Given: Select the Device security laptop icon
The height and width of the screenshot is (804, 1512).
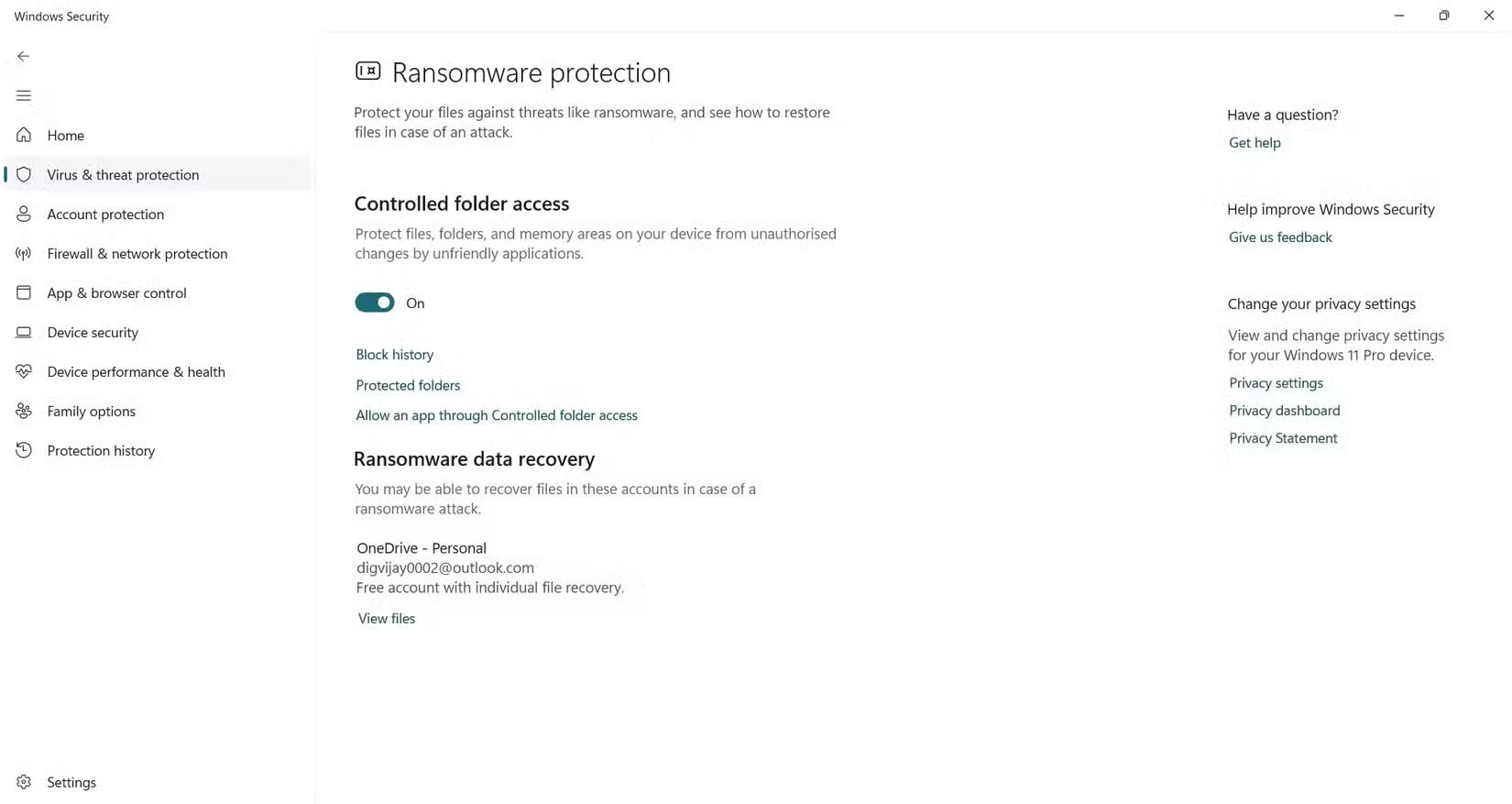Looking at the screenshot, I should pyautogui.click(x=23, y=332).
